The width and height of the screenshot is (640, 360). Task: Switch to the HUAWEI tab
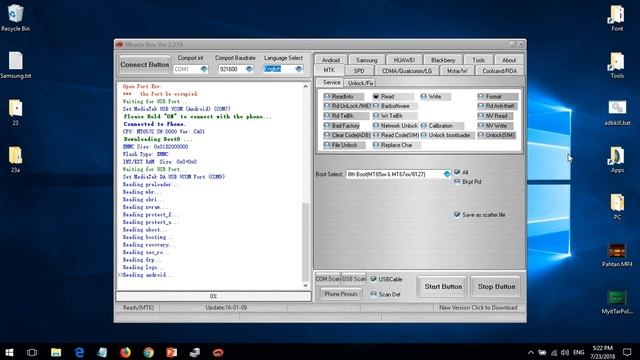(x=404, y=60)
